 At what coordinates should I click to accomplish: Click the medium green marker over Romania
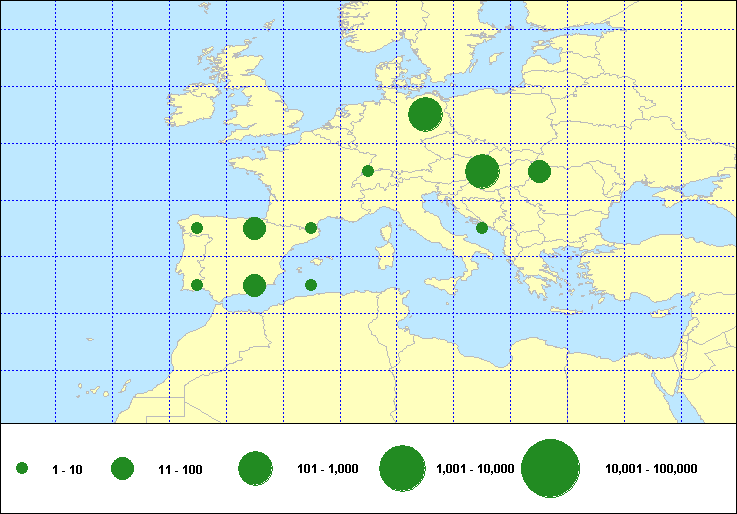(x=539, y=171)
